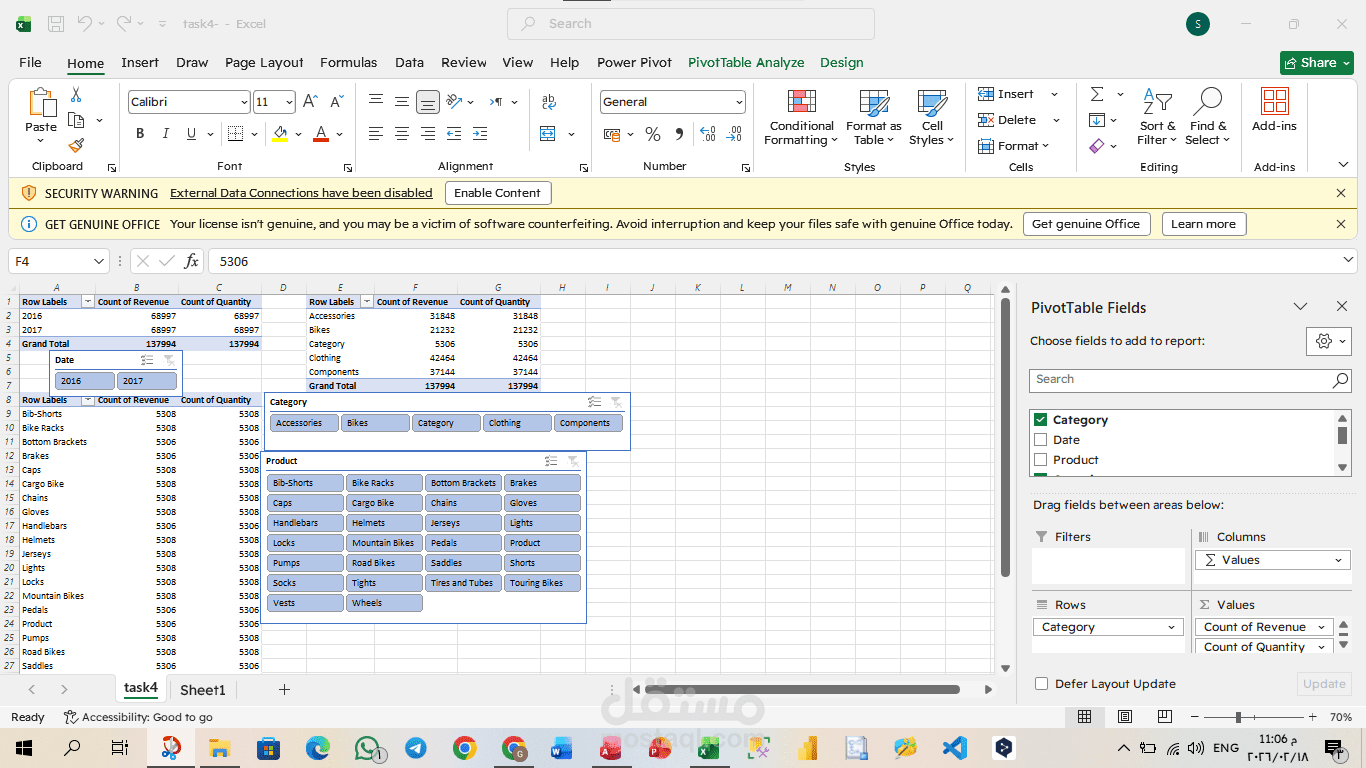Viewport: 1366px width, 768px height.
Task: Switch to the PivotTable Analyze tab
Action: 746,62
